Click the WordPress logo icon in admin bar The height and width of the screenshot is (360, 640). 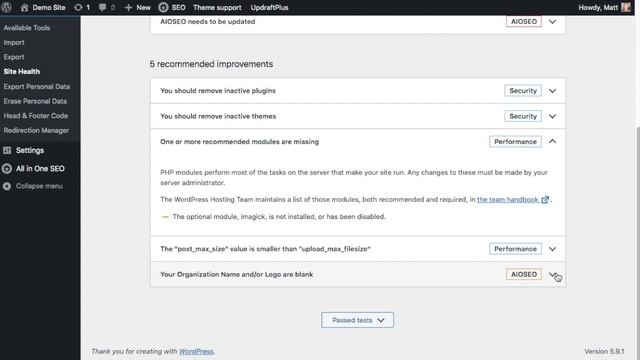[7, 7]
